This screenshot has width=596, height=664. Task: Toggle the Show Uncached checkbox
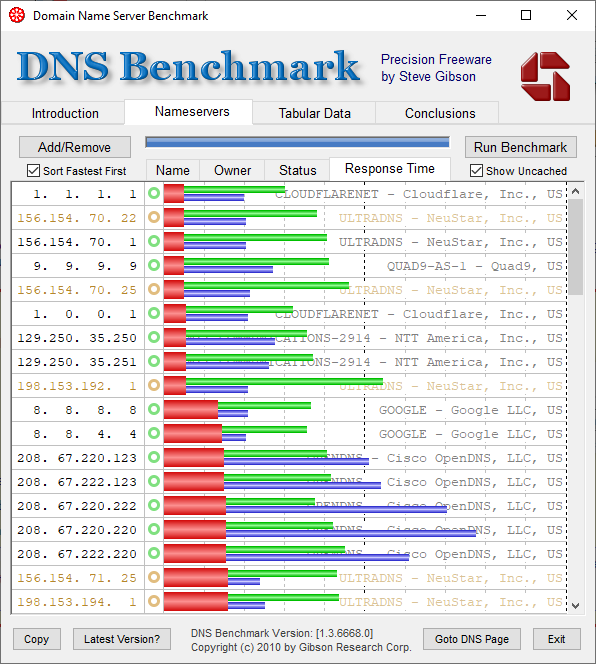pos(476,171)
